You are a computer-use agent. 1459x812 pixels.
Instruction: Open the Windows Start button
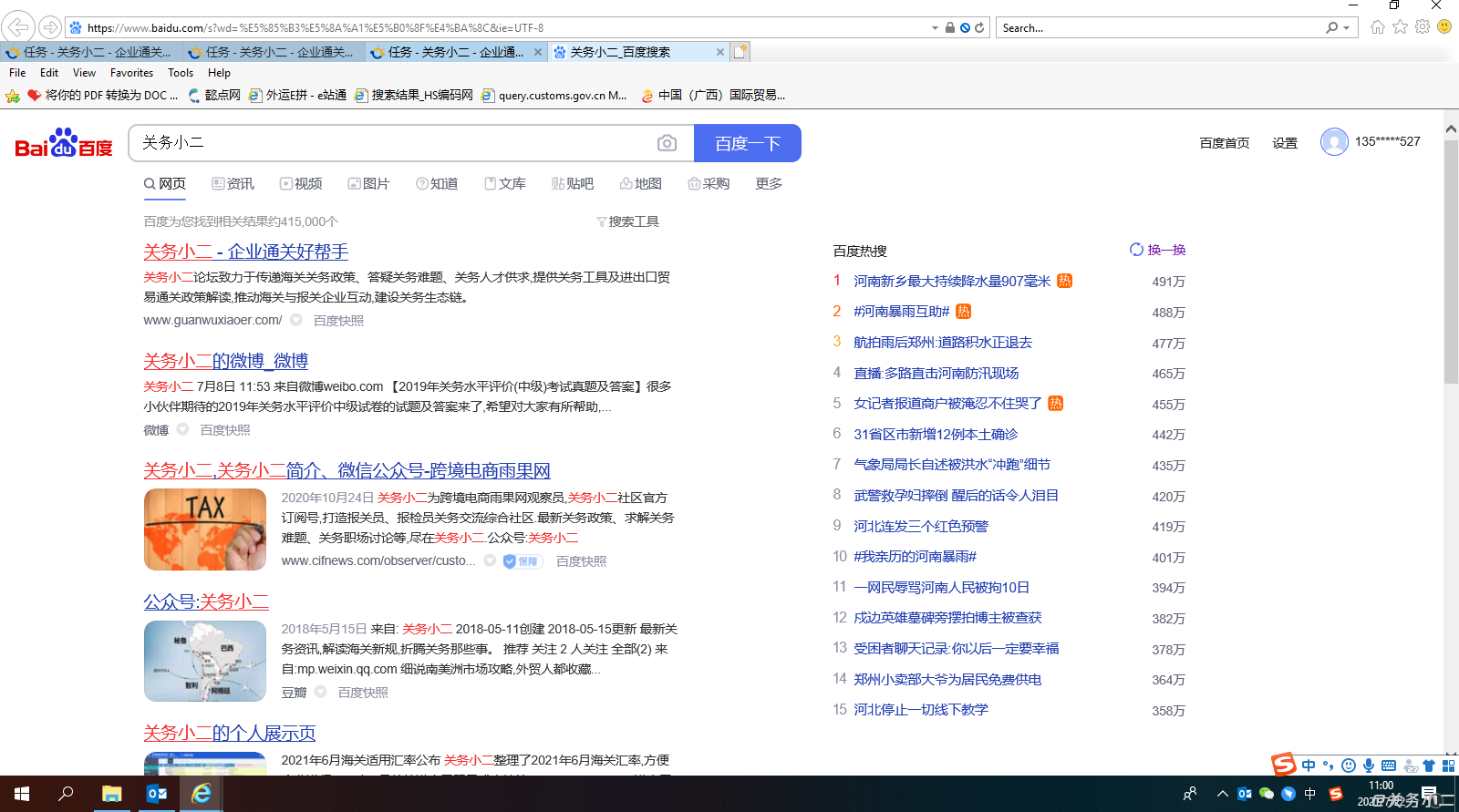[x=22, y=794]
